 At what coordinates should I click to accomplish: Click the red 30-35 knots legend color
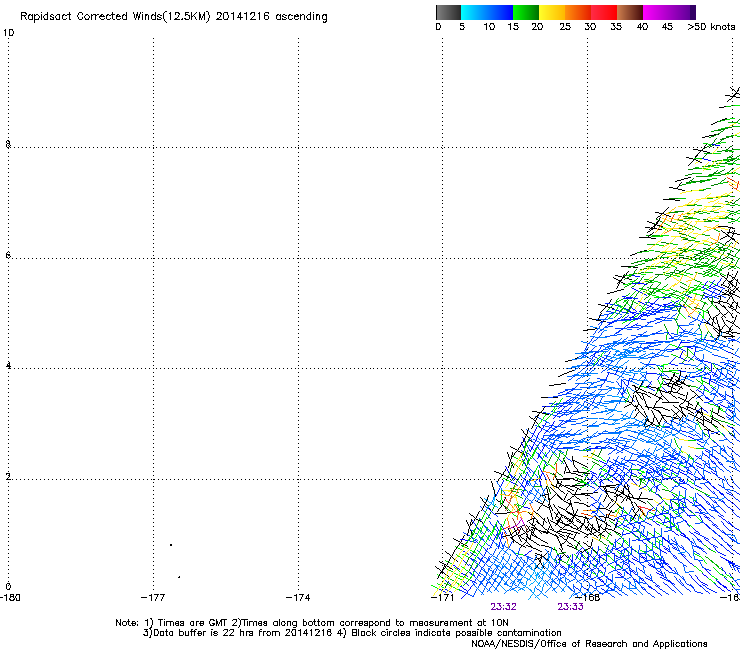click(x=604, y=12)
